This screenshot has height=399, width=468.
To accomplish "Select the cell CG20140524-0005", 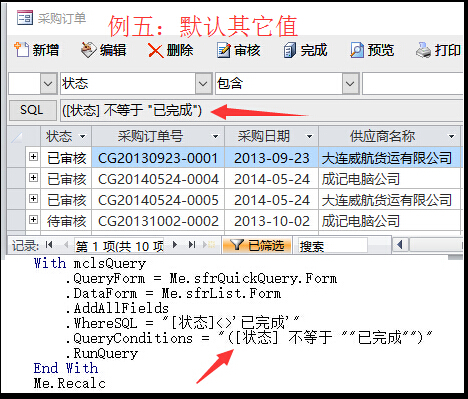I will (x=158, y=200).
